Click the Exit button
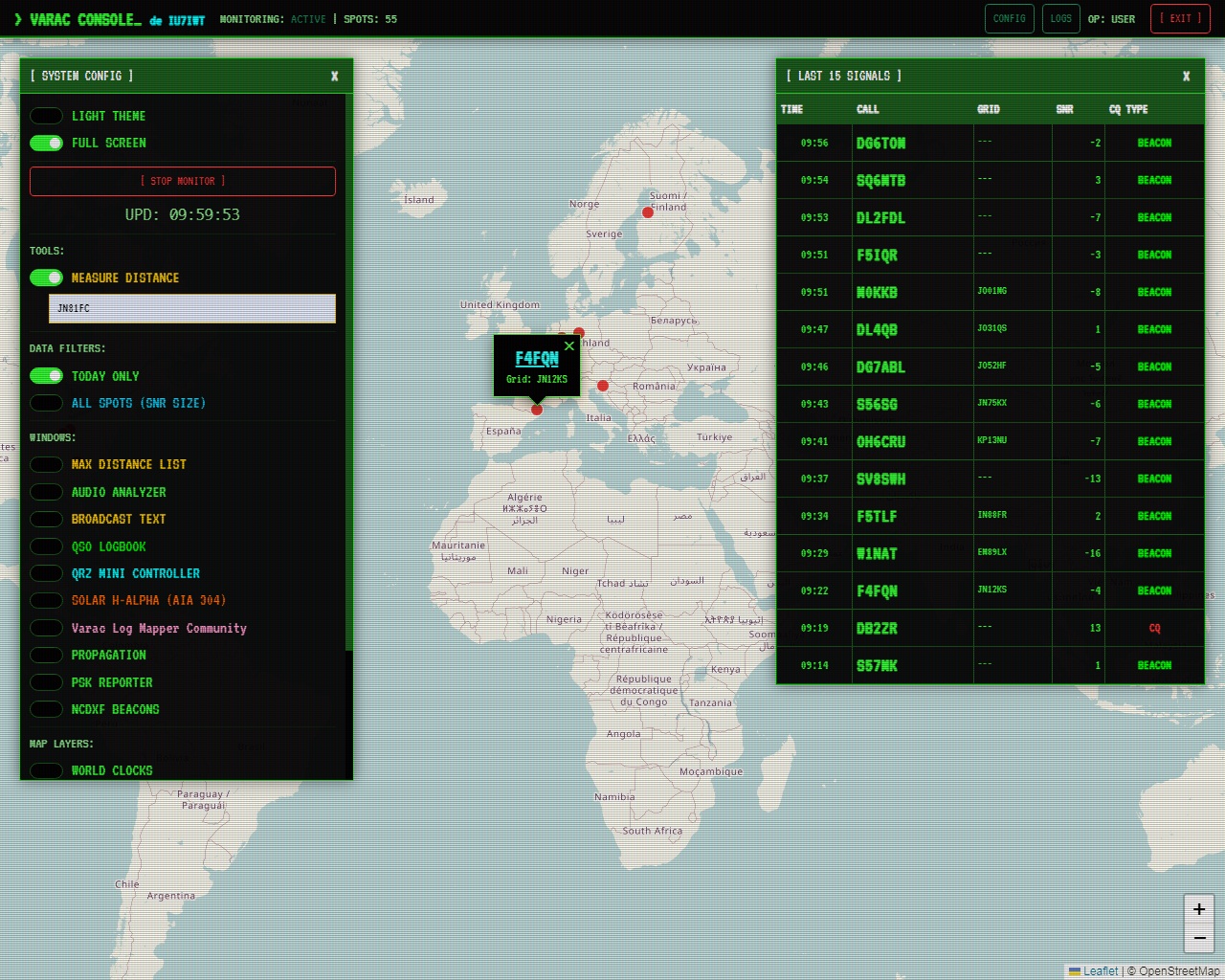 (1180, 19)
